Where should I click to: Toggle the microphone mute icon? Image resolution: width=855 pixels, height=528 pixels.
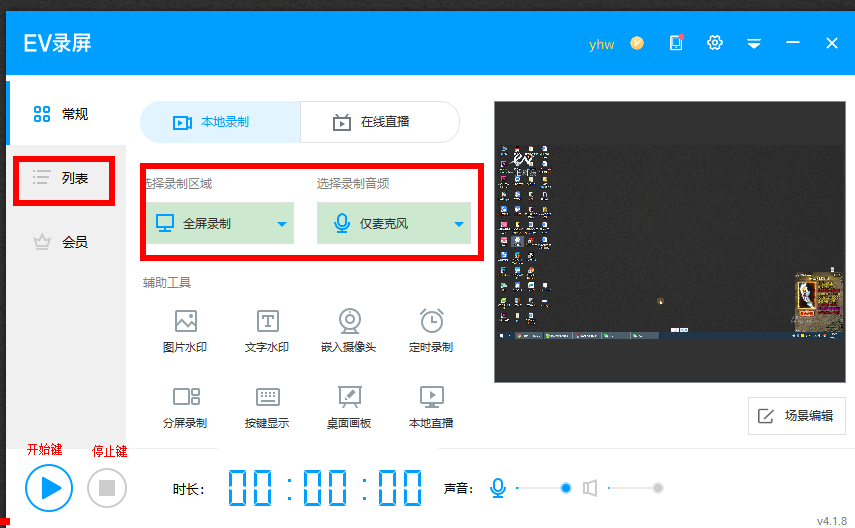(498, 488)
